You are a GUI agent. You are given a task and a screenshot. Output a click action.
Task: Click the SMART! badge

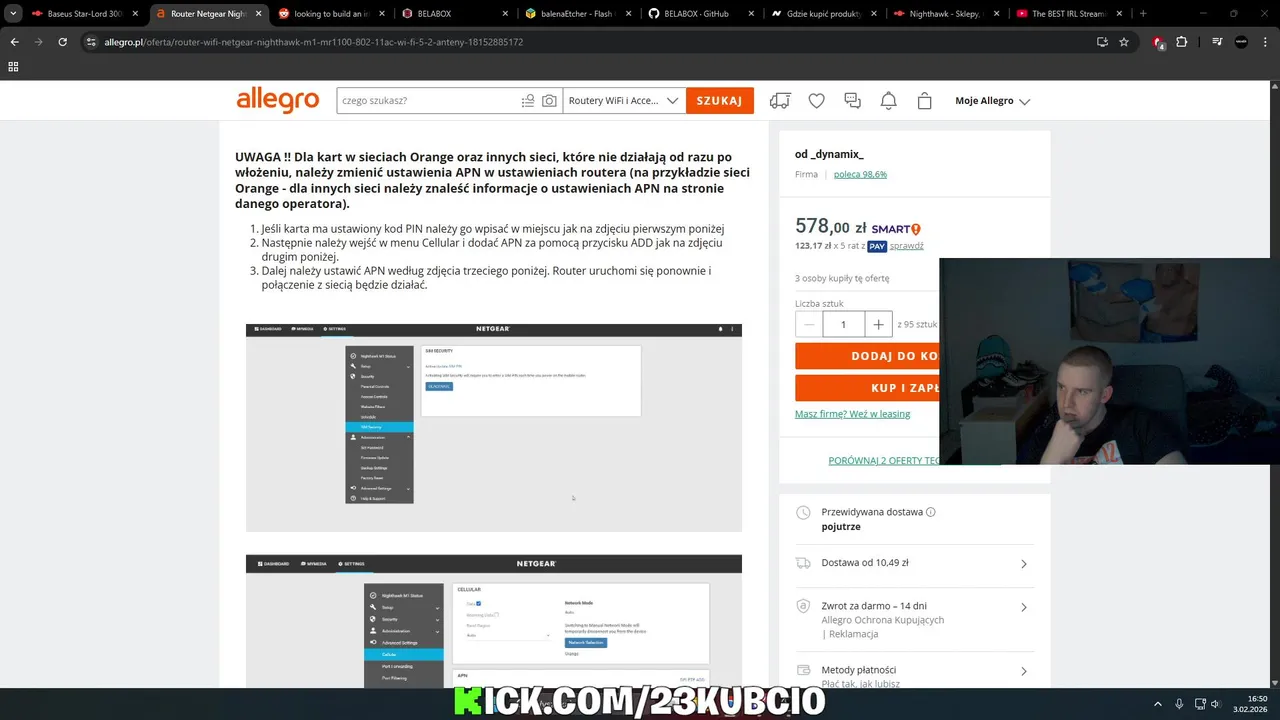click(x=896, y=229)
